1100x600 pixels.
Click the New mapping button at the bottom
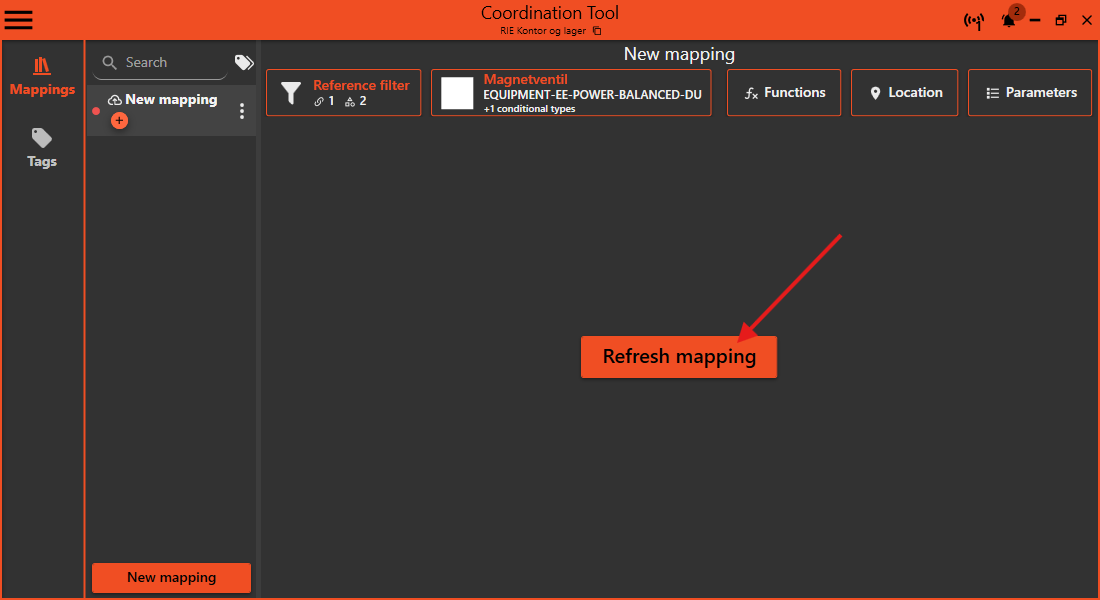pyautogui.click(x=170, y=577)
